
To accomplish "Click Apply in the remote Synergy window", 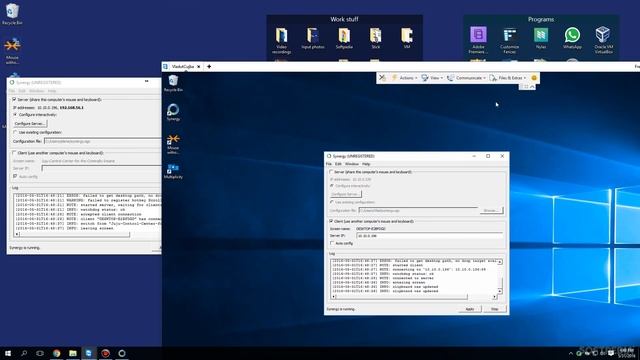I will coord(470,309).
